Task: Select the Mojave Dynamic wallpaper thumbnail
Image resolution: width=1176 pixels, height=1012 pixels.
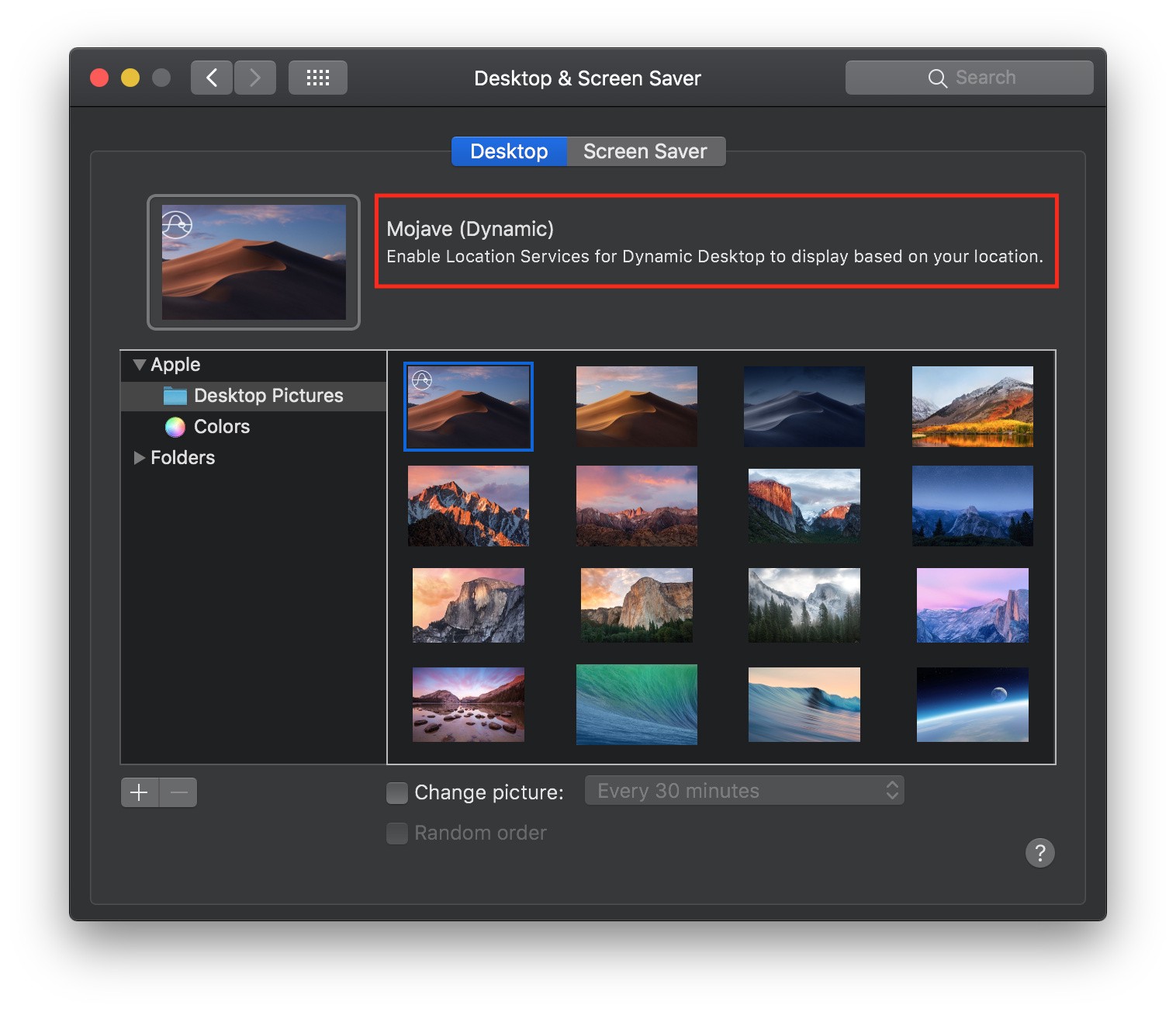Action: point(469,407)
